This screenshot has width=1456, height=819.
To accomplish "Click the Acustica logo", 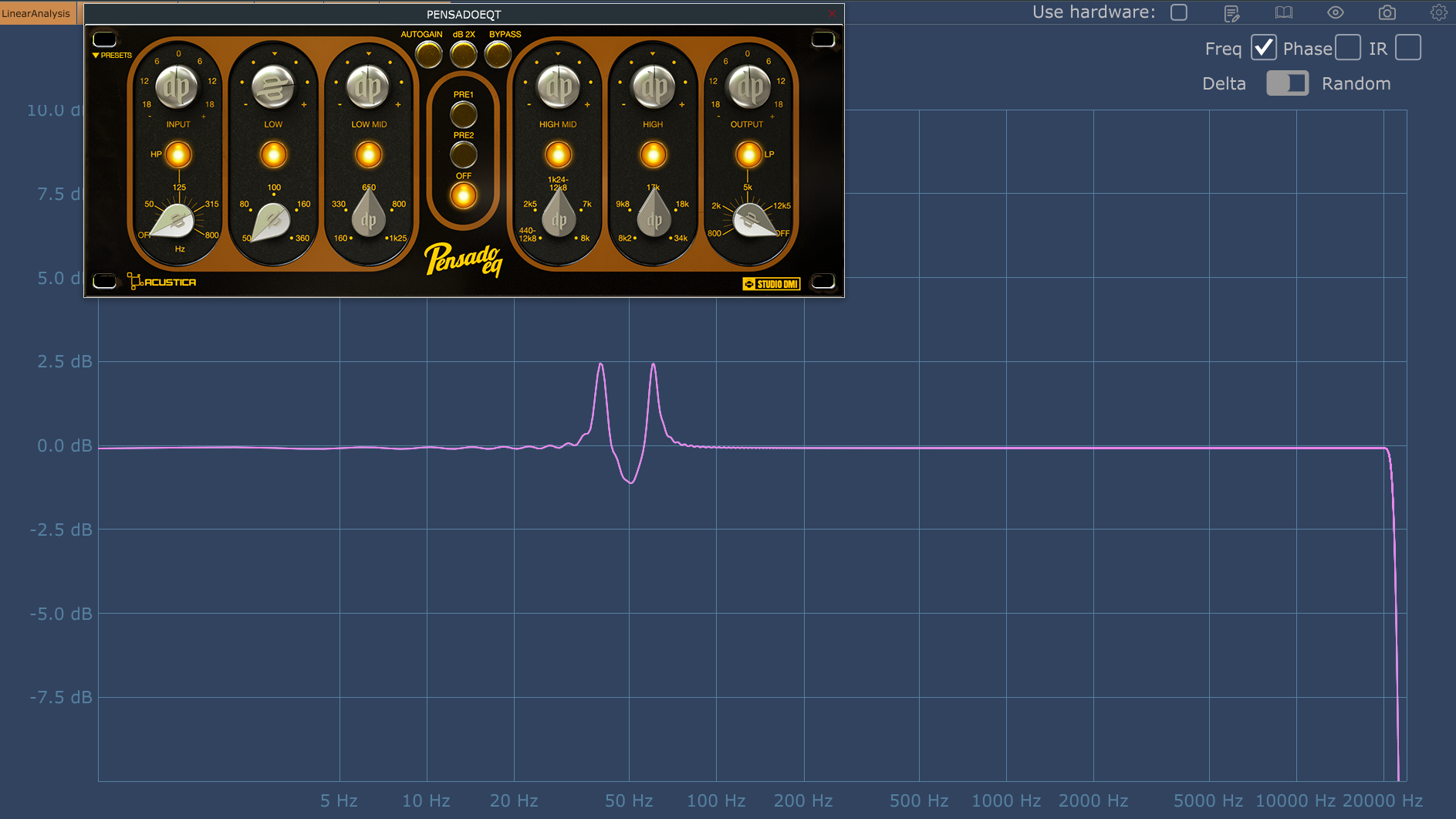I will pyautogui.click(x=161, y=282).
